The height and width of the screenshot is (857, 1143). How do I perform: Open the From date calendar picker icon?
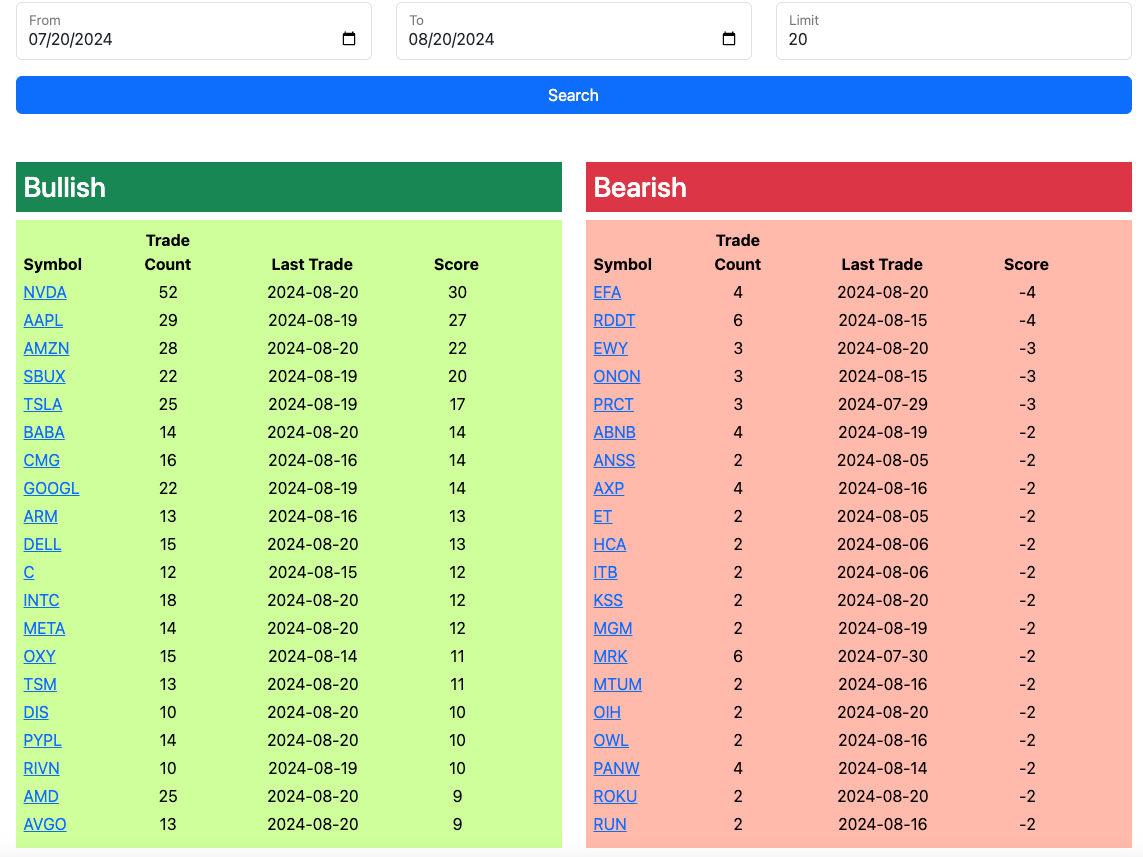(x=348, y=39)
